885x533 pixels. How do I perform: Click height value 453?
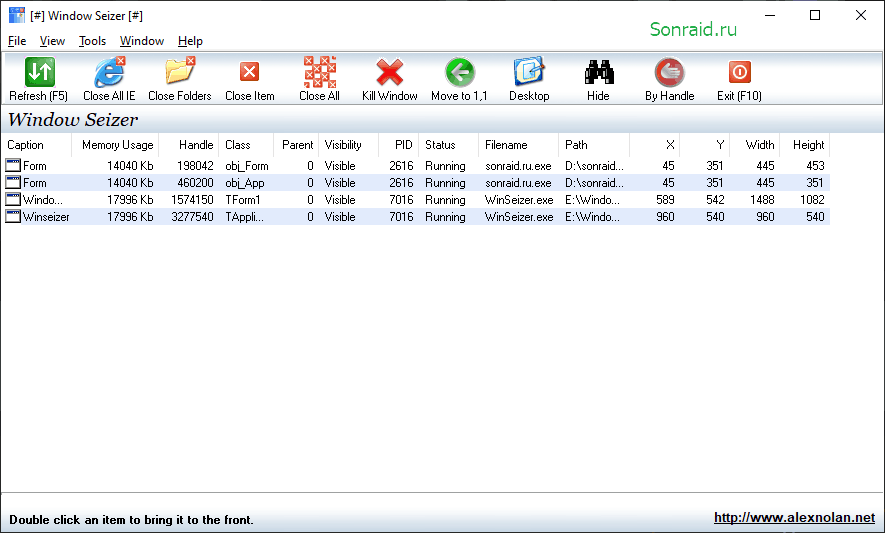(815, 166)
